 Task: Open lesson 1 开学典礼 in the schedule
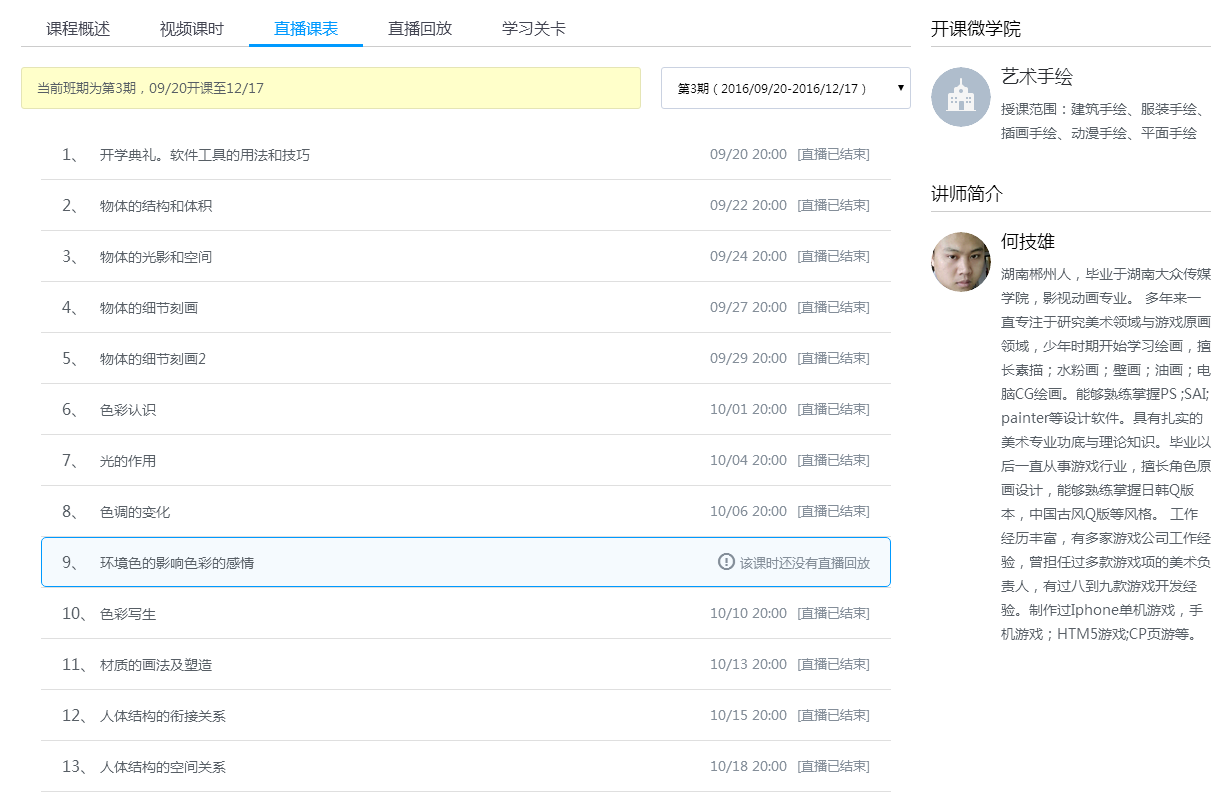coord(205,155)
